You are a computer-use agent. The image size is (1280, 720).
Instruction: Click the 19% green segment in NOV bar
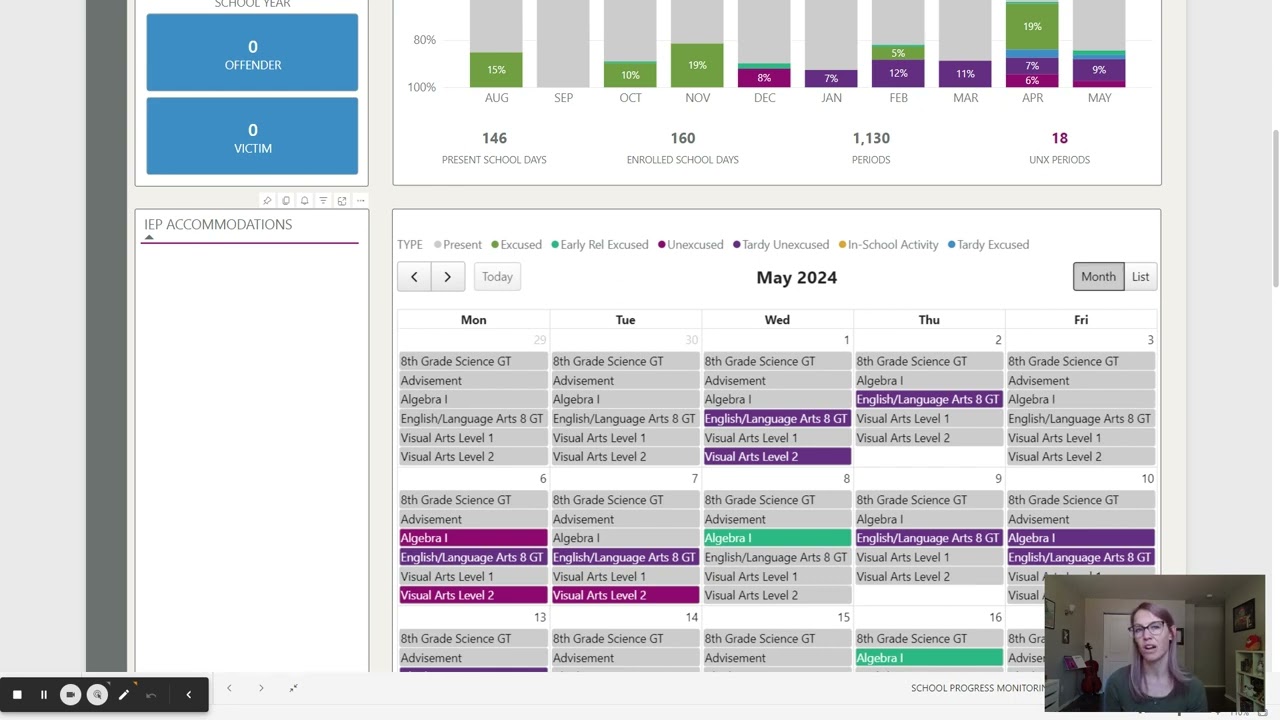[697, 65]
